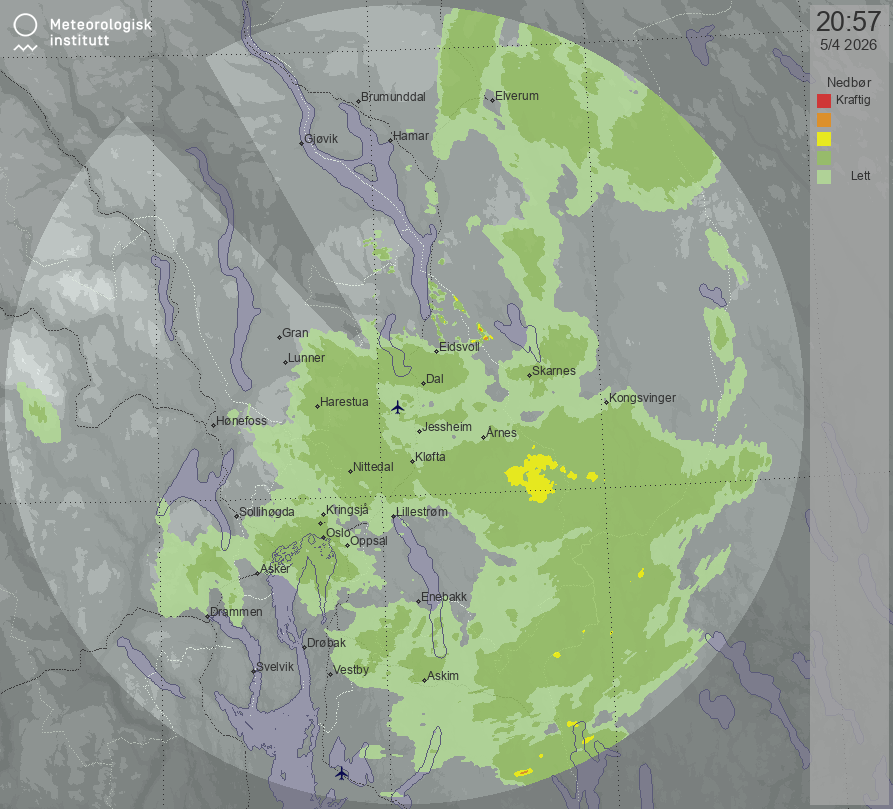Click the light green Lett legend swatch

(x=824, y=176)
